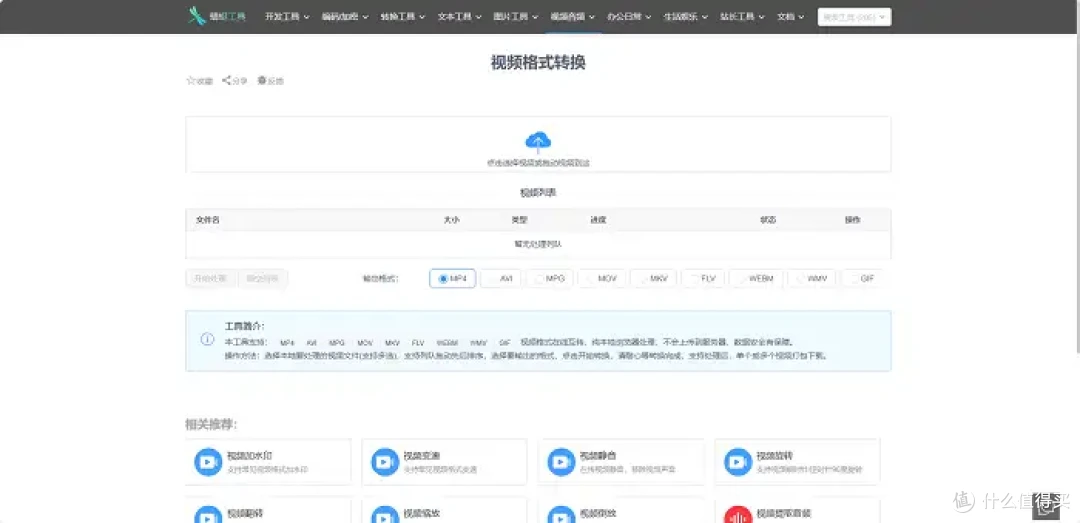The height and width of the screenshot is (523, 1080).
Task: Click the 大小 column header
Action: pyautogui.click(x=451, y=220)
